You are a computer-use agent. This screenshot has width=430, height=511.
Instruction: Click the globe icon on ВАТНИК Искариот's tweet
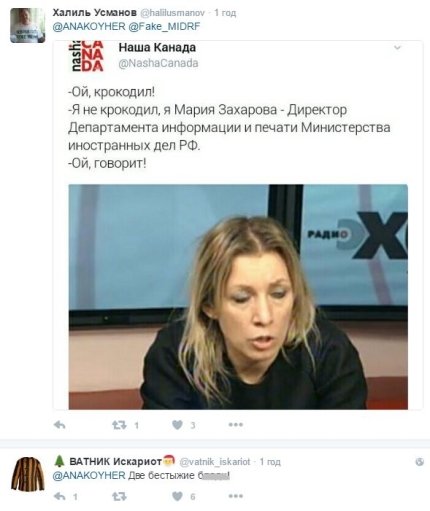pyautogui.click(x=419, y=461)
